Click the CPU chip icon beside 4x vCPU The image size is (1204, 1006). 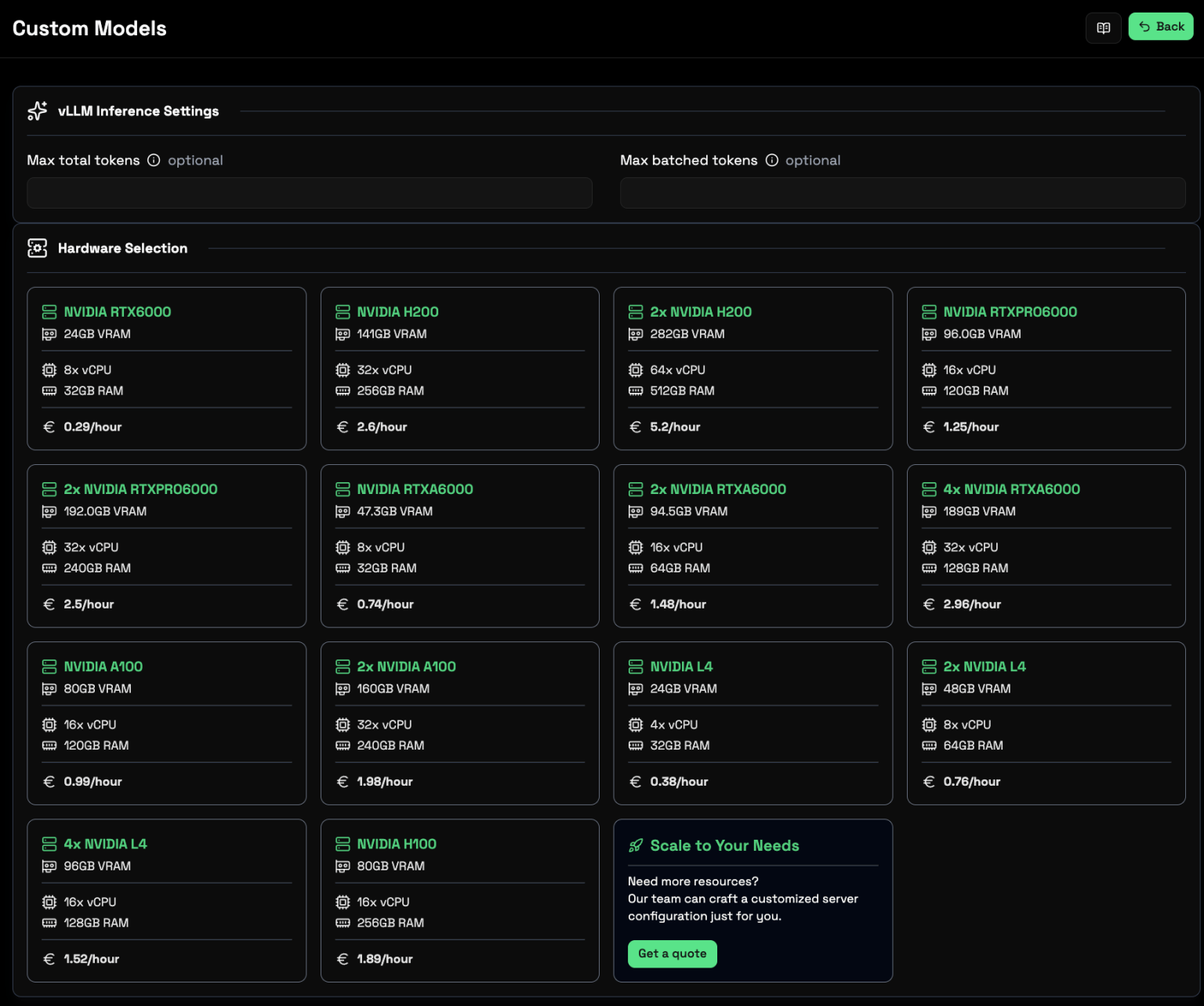point(636,725)
